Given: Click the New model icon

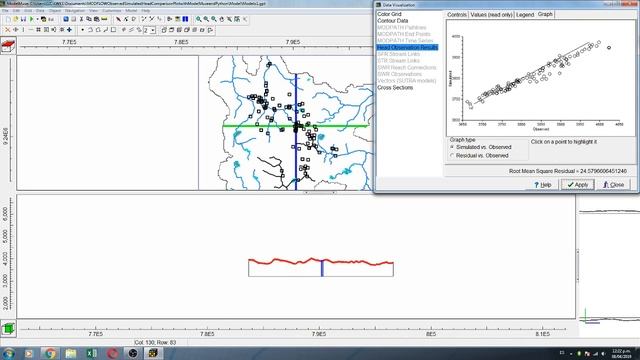Looking at the screenshot, I should click(x=8, y=19).
